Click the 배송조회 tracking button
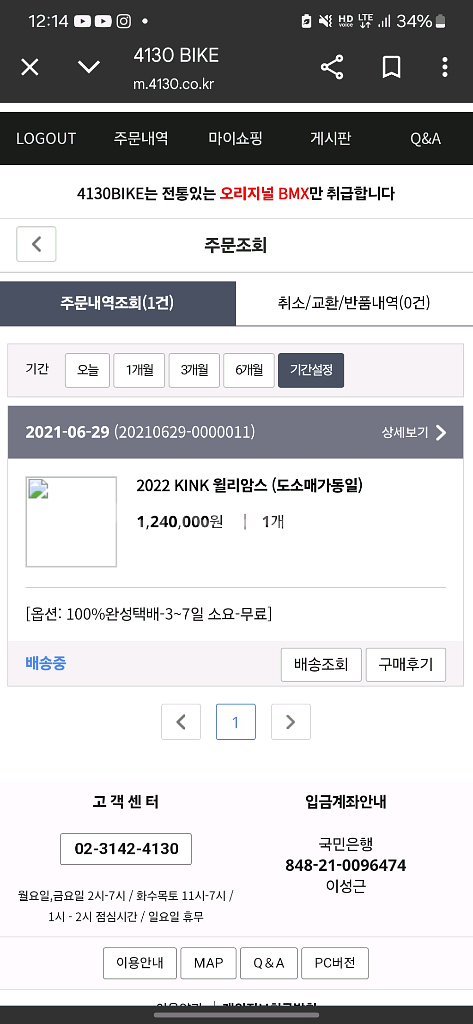The width and height of the screenshot is (473, 1024). coord(321,665)
